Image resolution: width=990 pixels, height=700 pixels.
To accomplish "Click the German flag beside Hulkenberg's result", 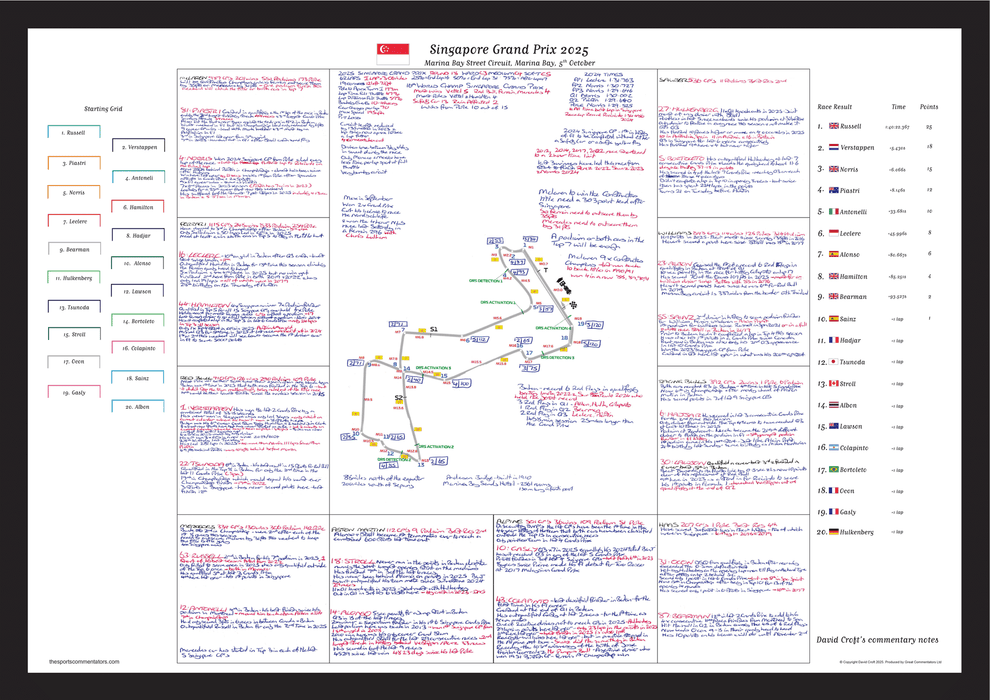I will (x=832, y=532).
